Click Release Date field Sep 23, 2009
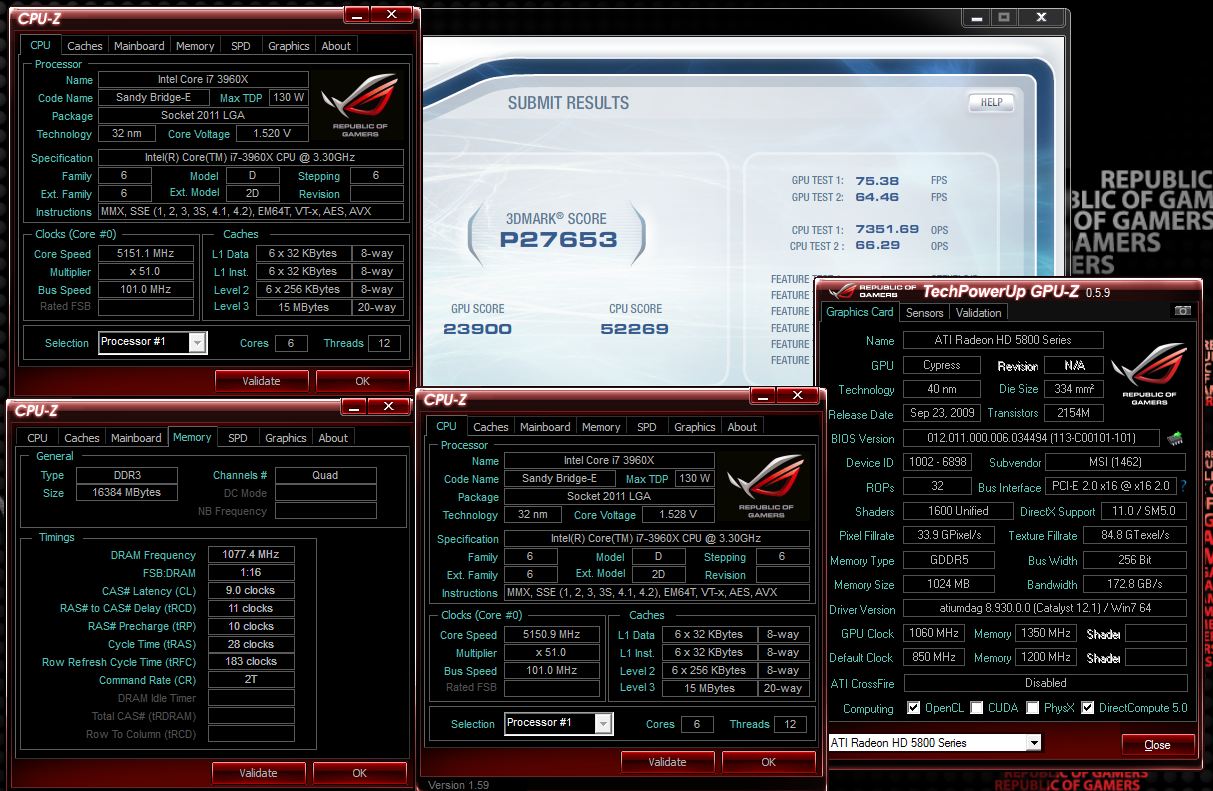Screen dimensions: 1213x791 pos(941,413)
